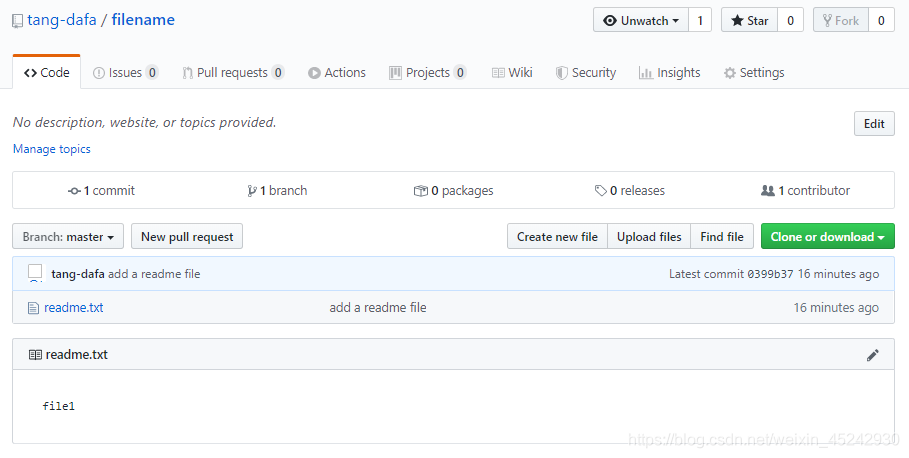
Task: Click New pull request button
Action: coord(187,237)
